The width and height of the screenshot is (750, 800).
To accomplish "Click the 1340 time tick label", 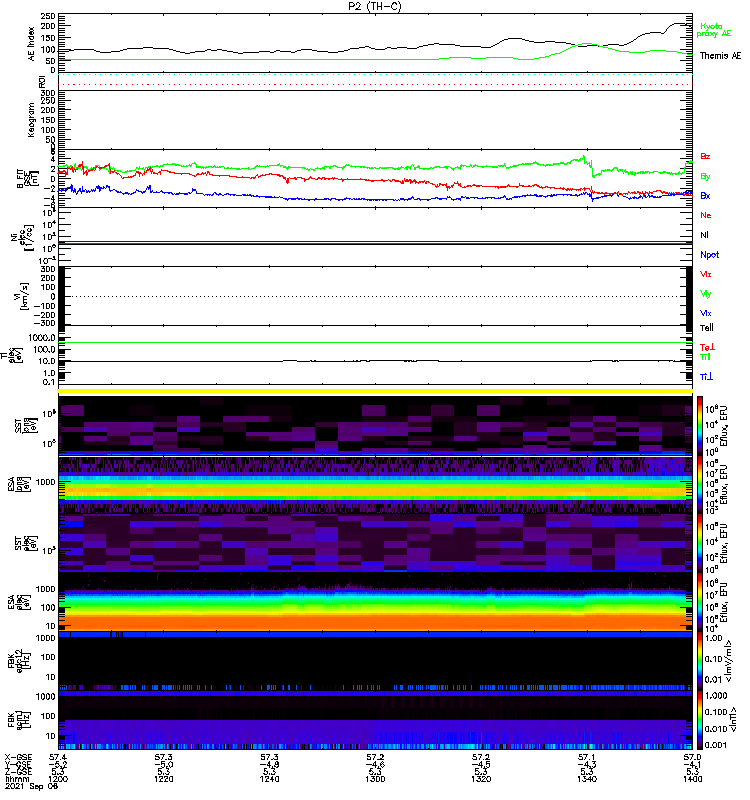I will 587,779.
